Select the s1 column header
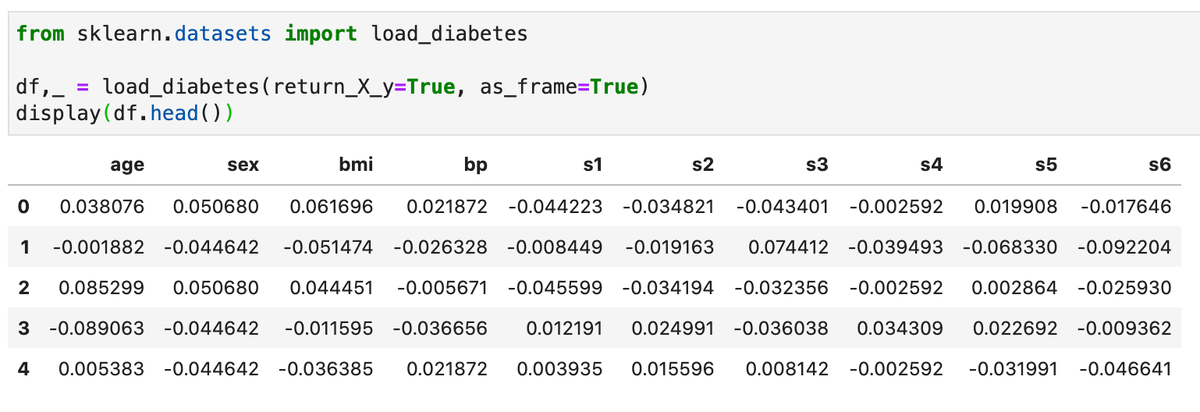Screen dimensions: 1200x412 [592, 165]
